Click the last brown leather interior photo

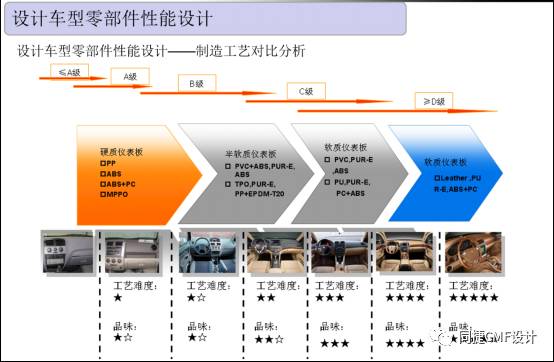pyautogui.click(x=473, y=252)
